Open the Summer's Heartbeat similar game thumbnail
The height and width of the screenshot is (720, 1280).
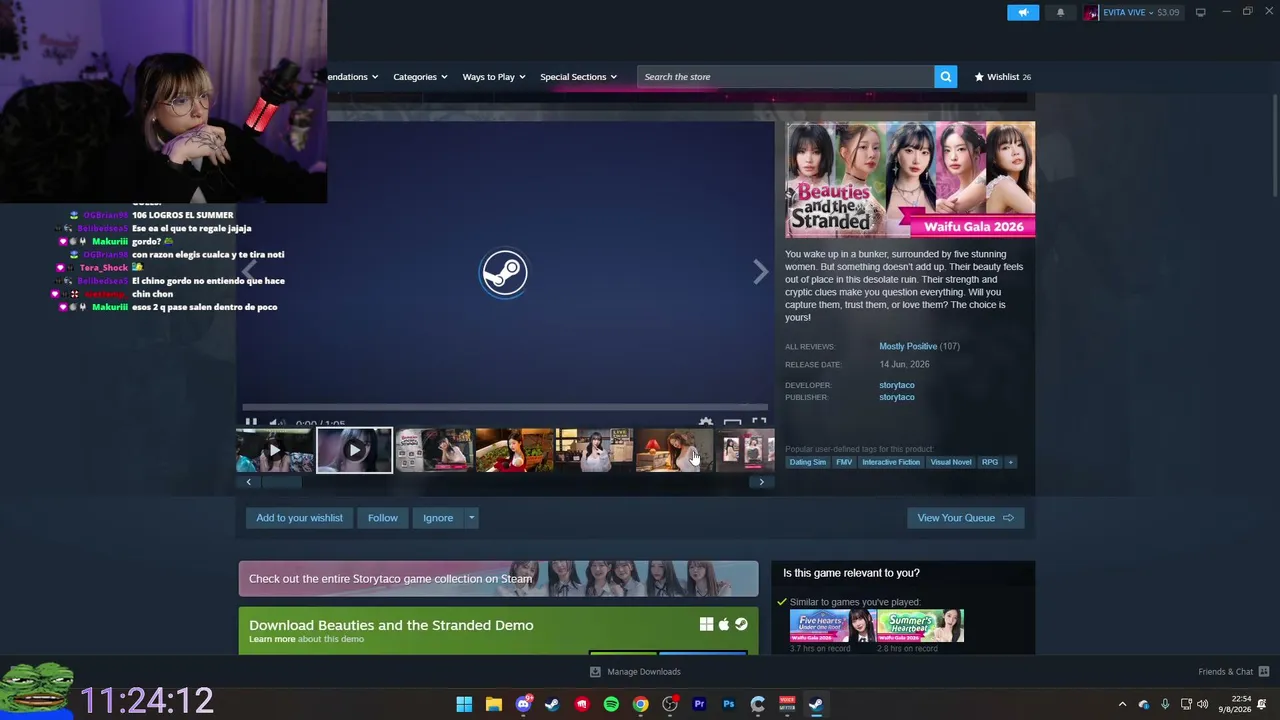(x=921, y=625)
